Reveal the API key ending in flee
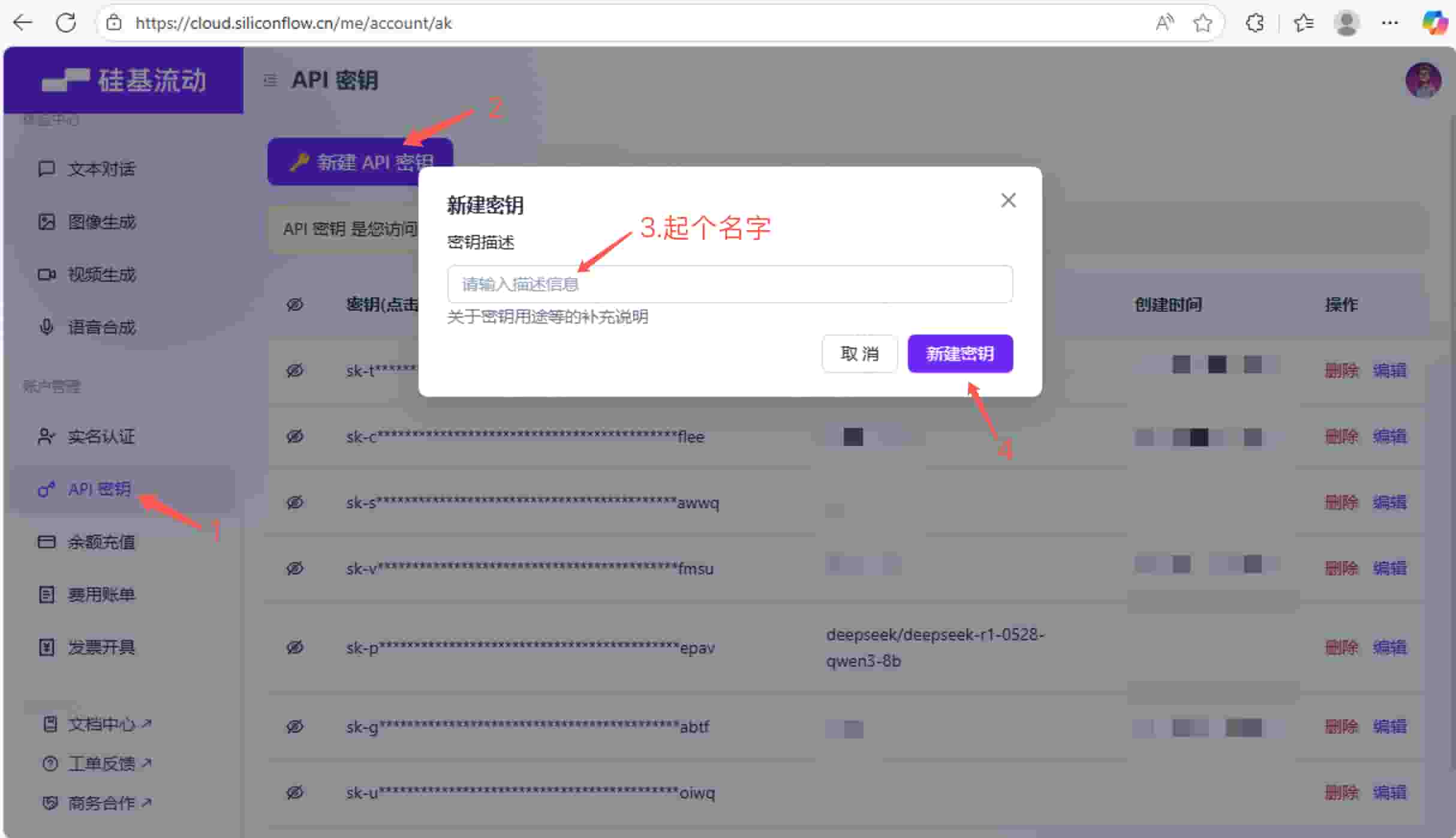 point(295,436)
